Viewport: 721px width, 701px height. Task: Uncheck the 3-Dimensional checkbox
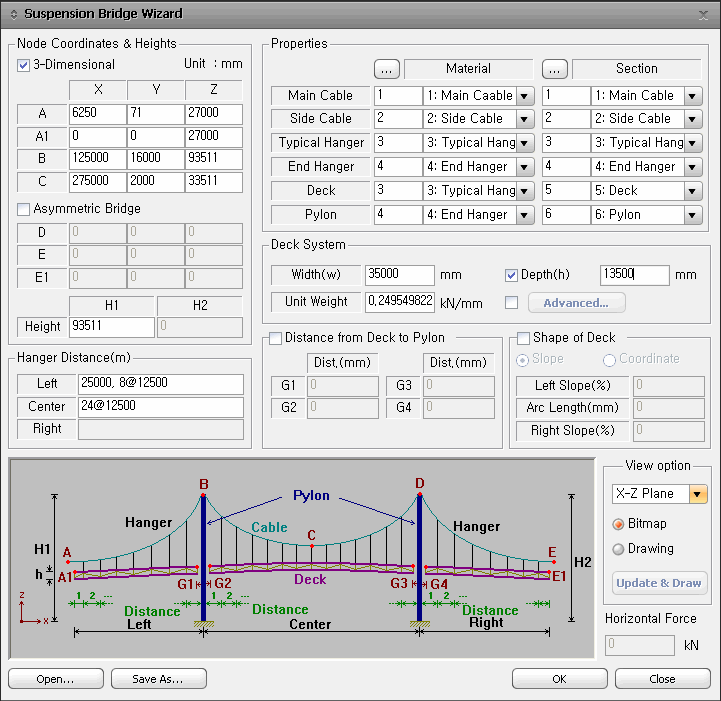click(24, 65)
